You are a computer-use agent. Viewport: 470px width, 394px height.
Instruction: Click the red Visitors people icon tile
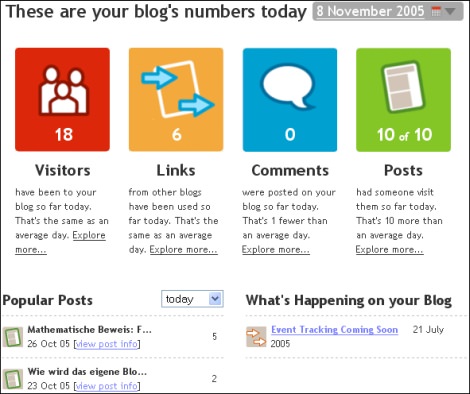pos(62,99)
